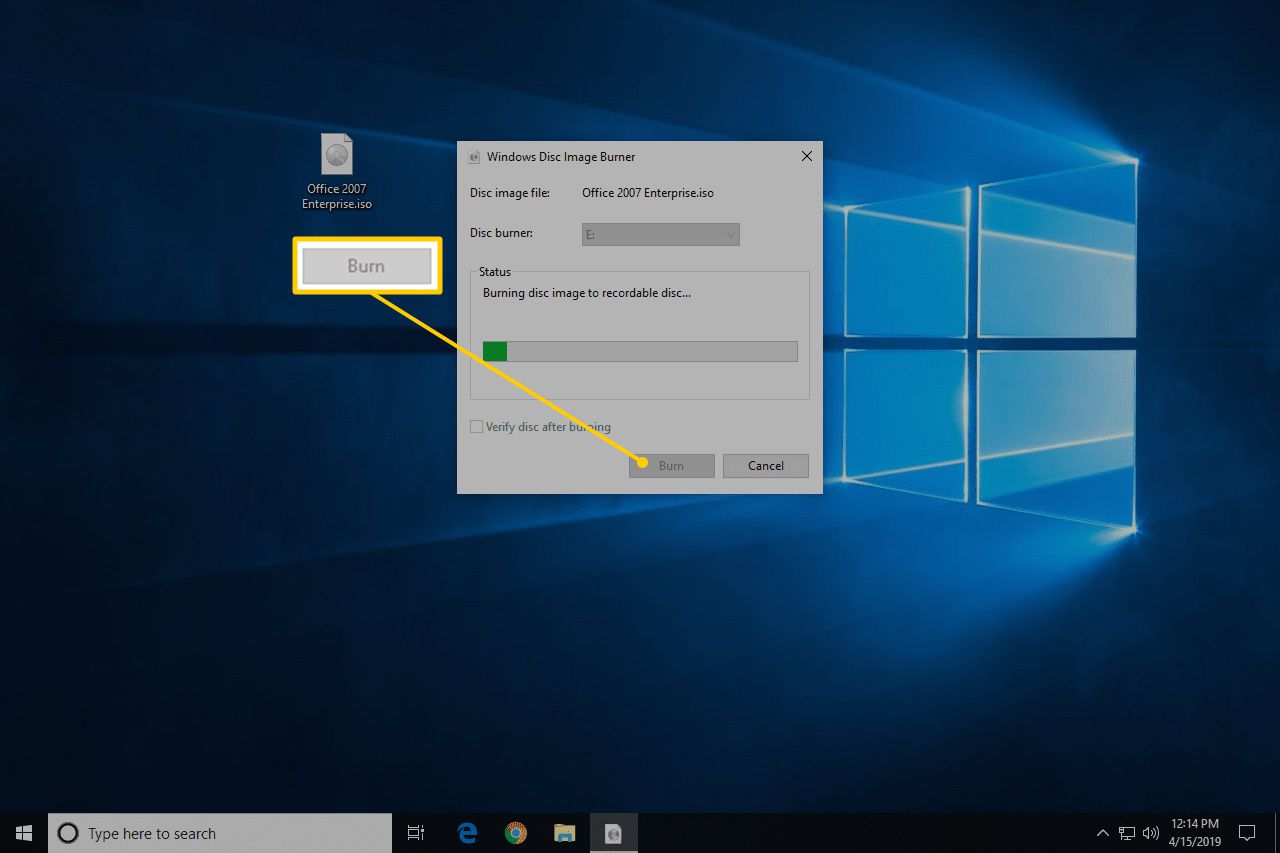Image resolution: width=1280 pixels, height=853 pixels.
Task: Open Task View from the taskbar
Action: point(416,833)
